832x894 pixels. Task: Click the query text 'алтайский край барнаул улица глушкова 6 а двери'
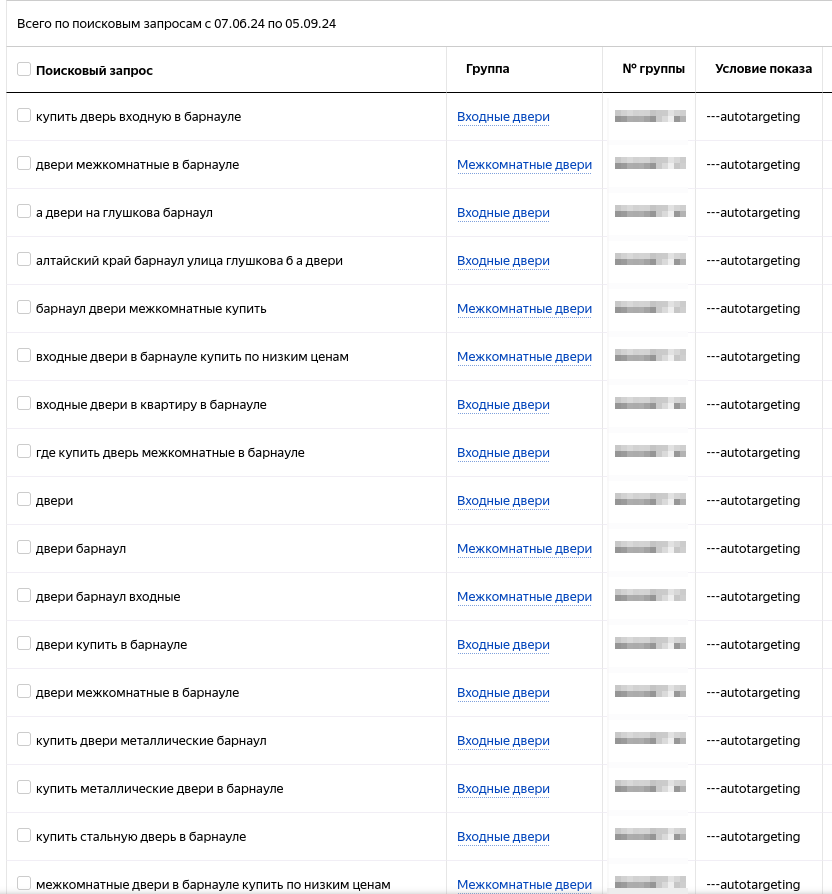(189, 261)
